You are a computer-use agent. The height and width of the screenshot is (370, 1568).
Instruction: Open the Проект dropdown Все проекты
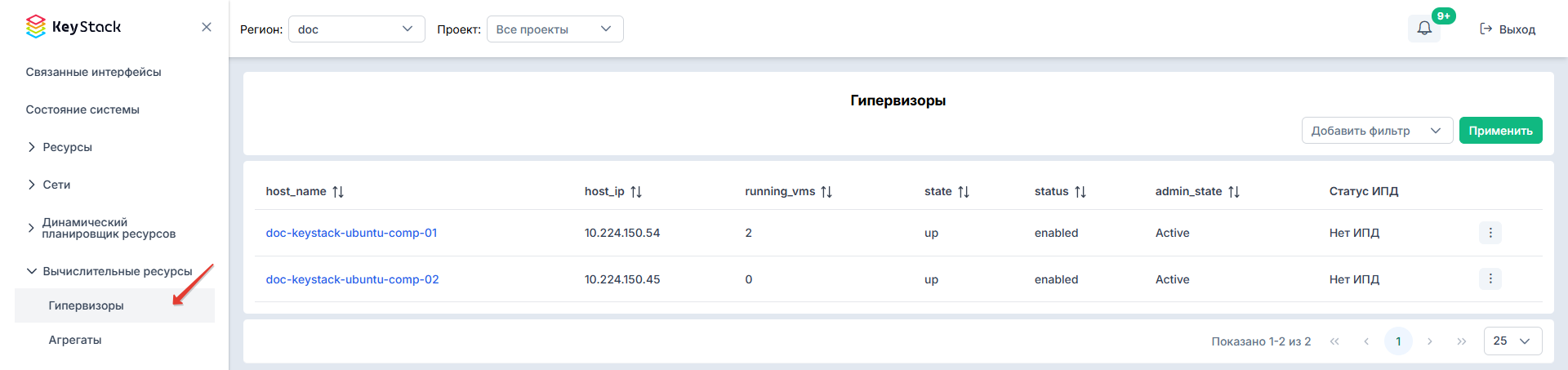point(555,29)
